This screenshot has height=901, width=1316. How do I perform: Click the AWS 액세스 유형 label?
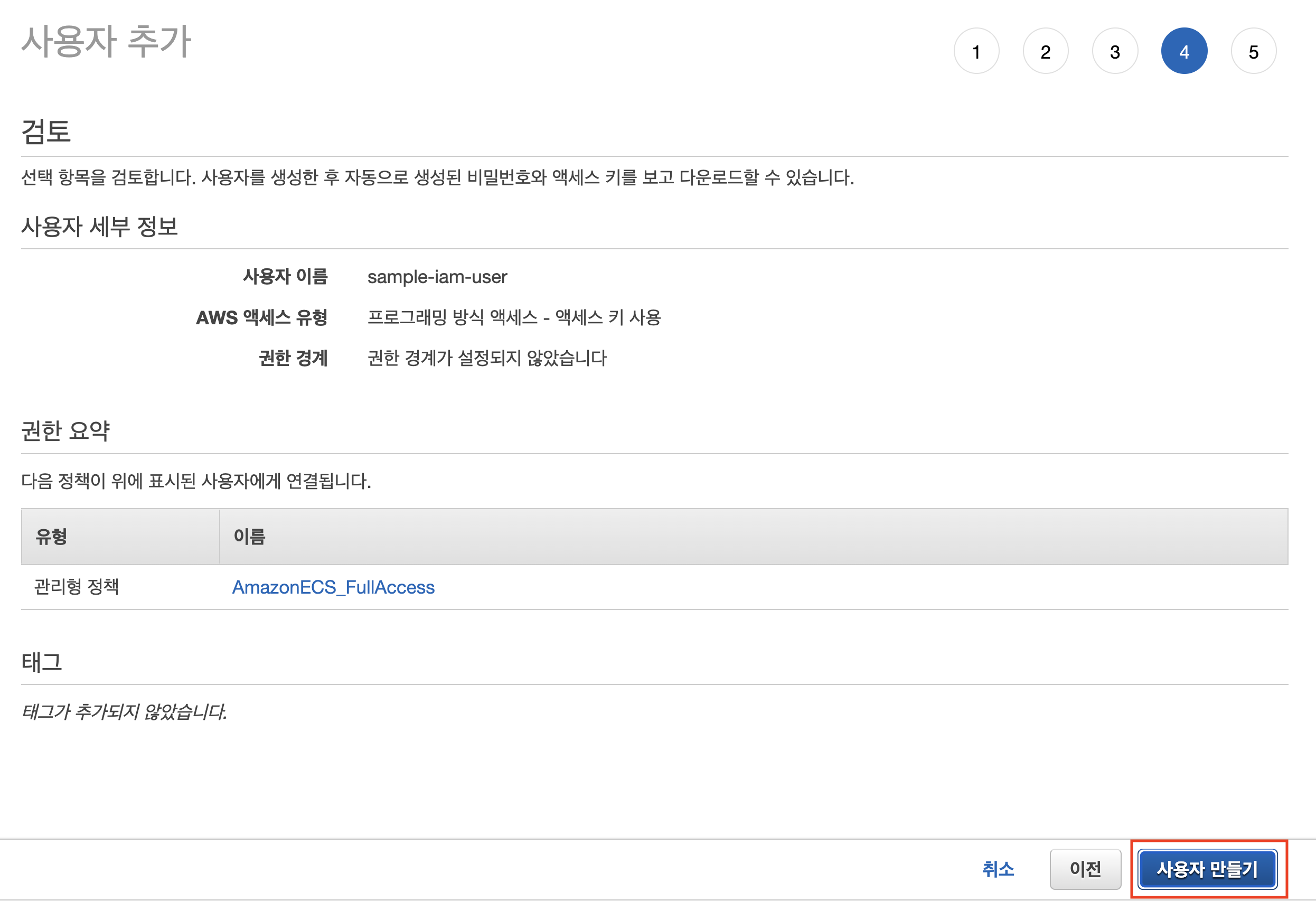(x=261, y=317)
